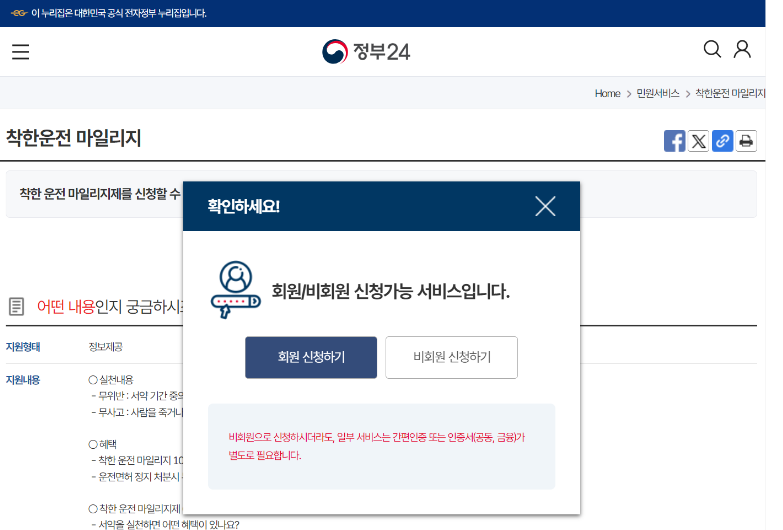Click the 혜택 bullet text
783x530 pixels.
102,444
